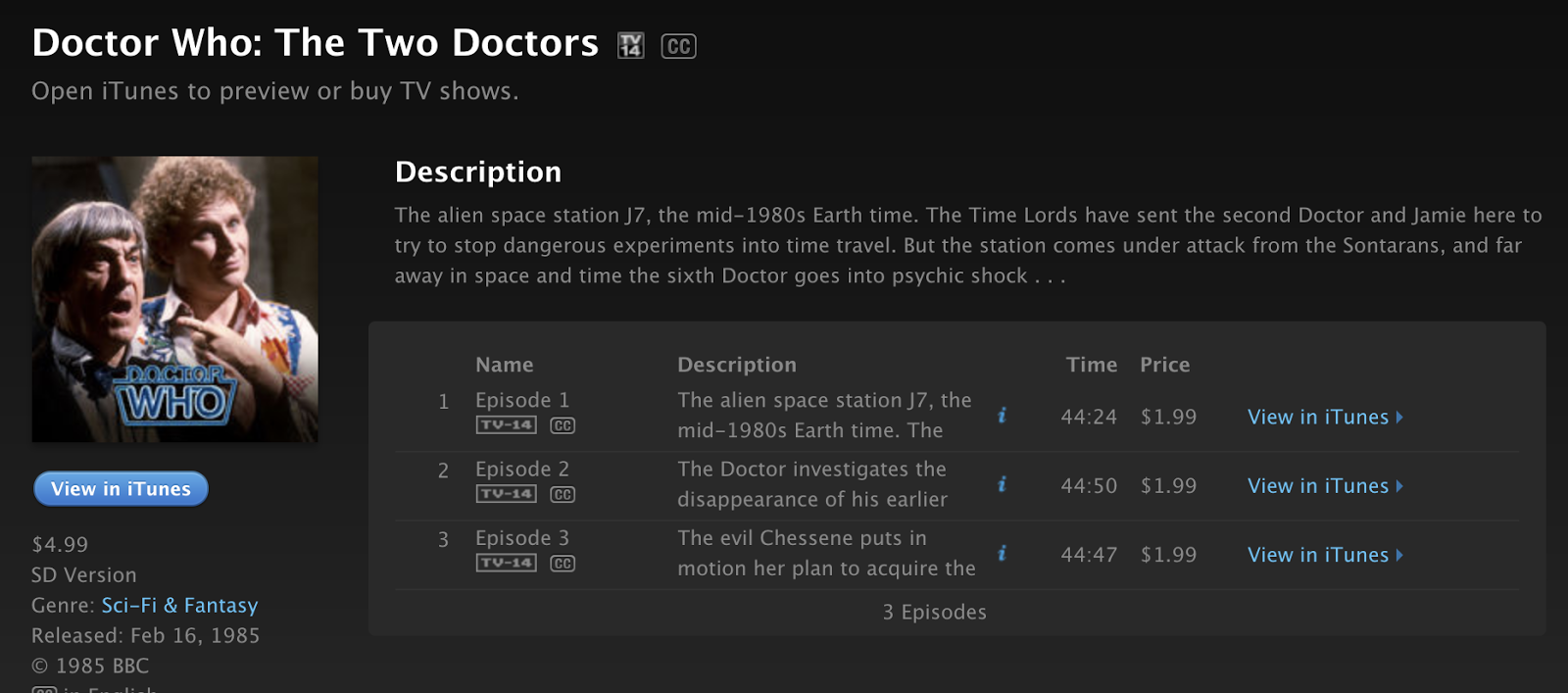Sort episodes by the Name column header
This screenshot has width=1568, height=693.
[x=504, y=365]
